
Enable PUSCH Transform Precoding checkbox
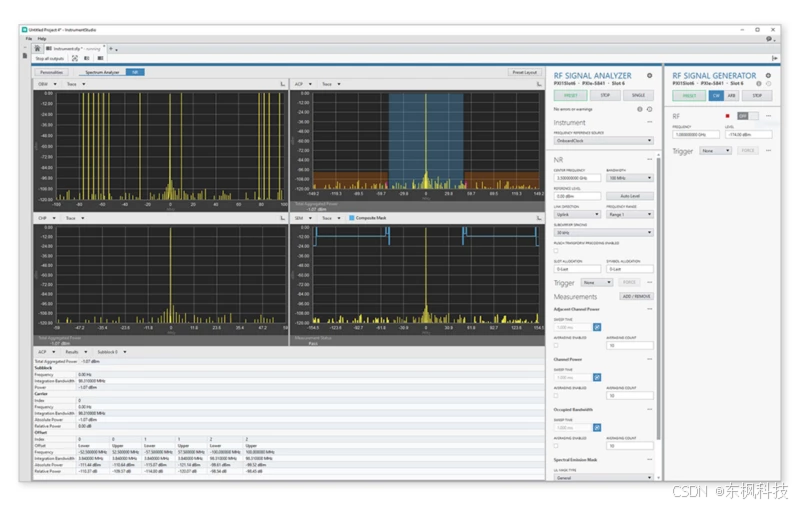(x=556, y=250)
